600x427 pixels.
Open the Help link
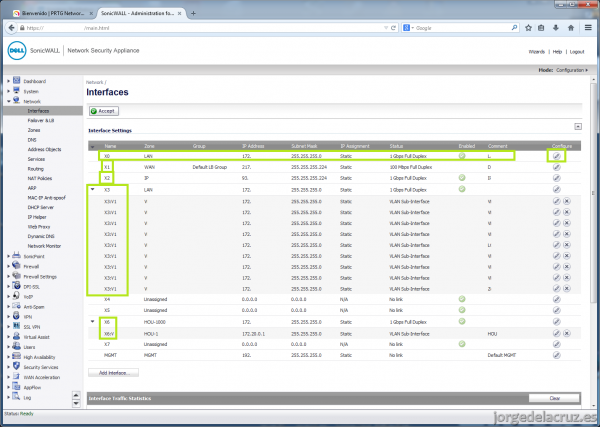tap(557, 52)
